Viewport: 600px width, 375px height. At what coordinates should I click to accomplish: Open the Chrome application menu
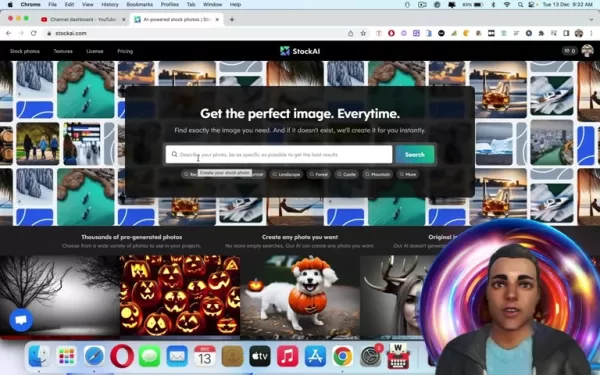pos(31,5)
